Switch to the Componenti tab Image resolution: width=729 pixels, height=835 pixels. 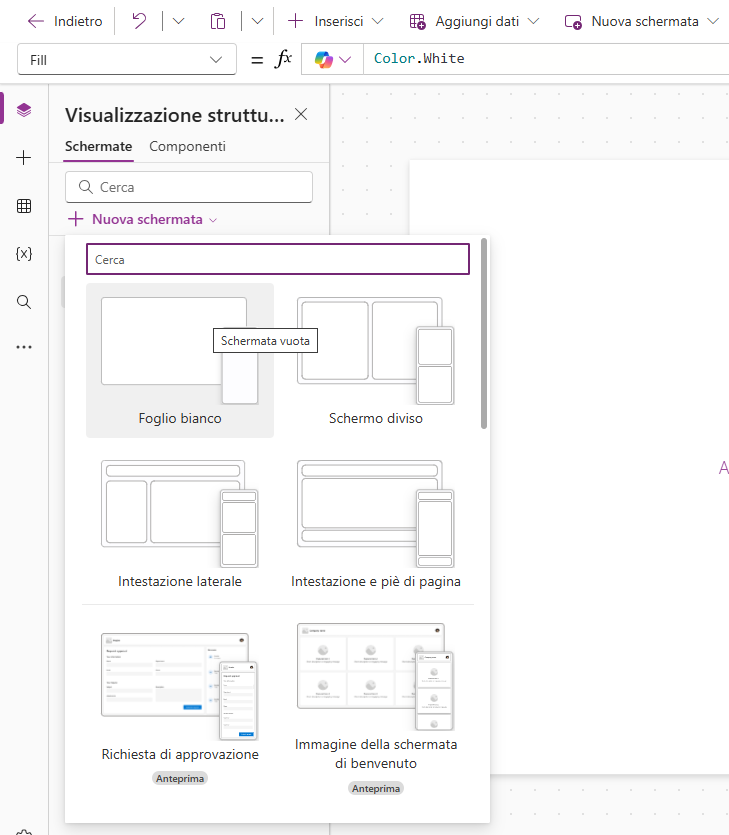[187, 146]
